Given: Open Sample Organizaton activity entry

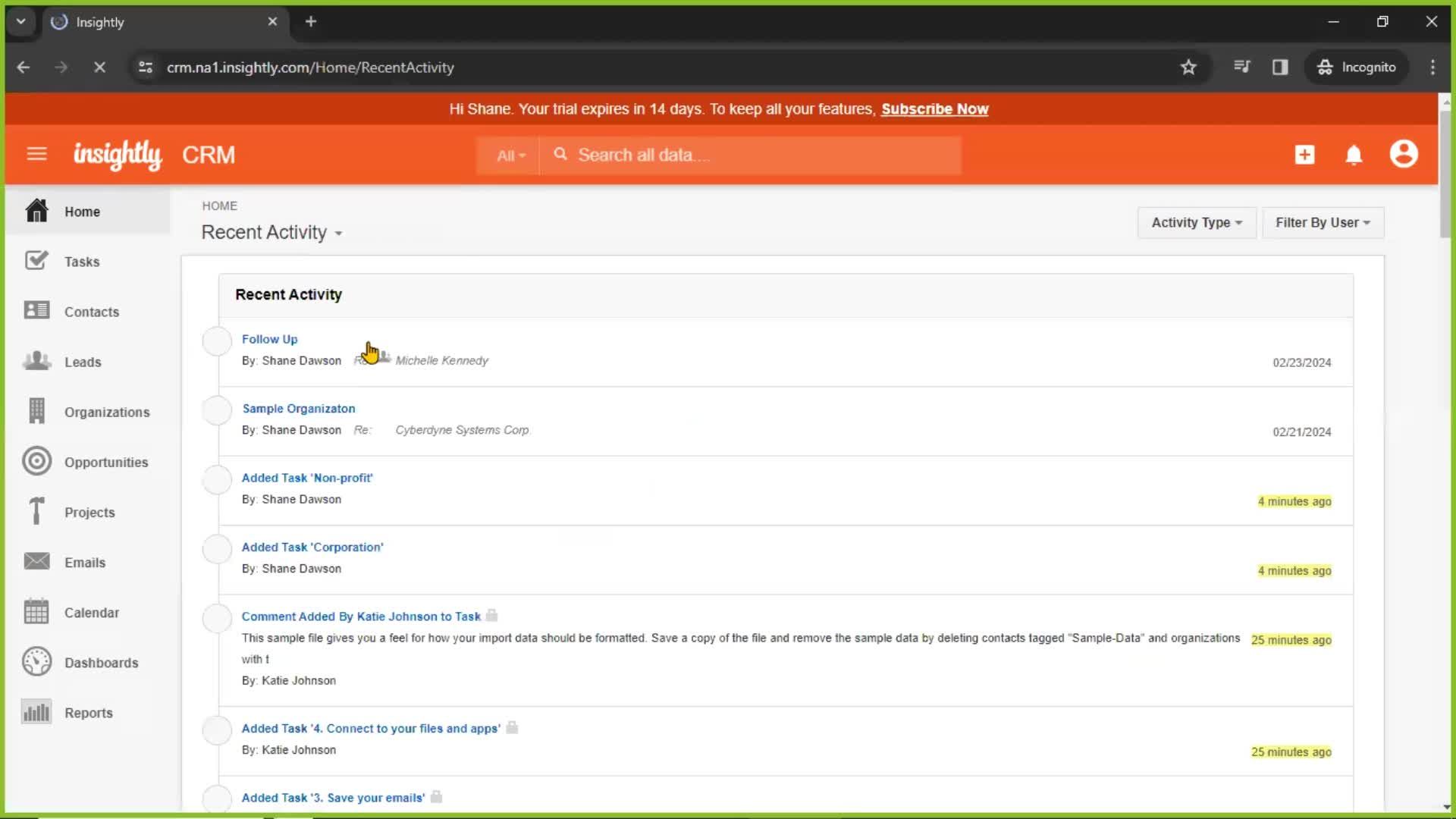Looking at the screenshot, I should tap(298, 408).
